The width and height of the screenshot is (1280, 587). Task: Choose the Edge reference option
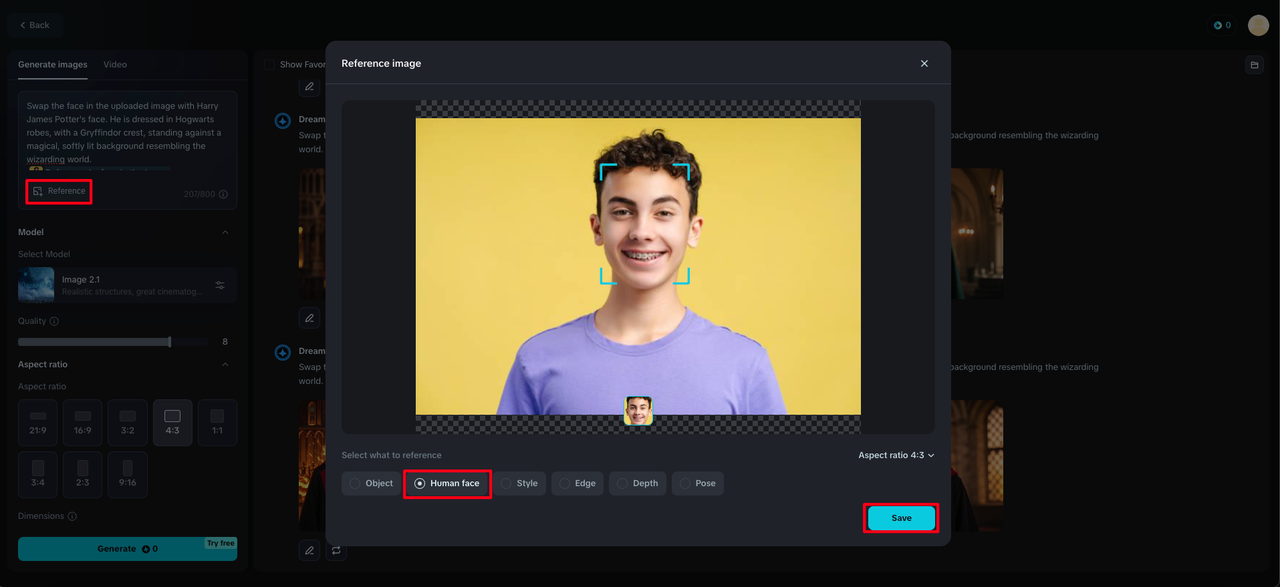[x=577, y=483]
